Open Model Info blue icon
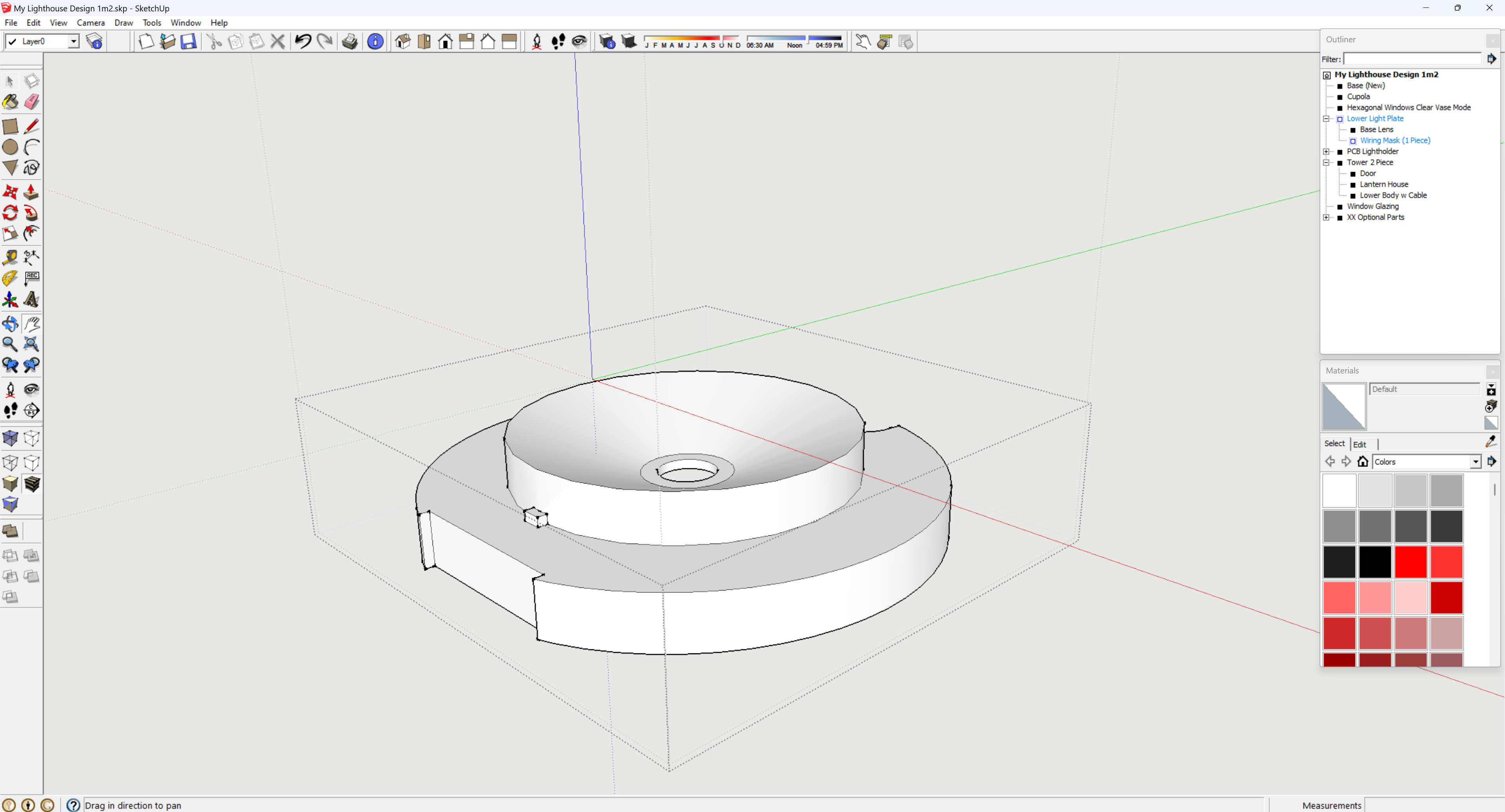Screen dimensions: 1505x812 point(375,42)
